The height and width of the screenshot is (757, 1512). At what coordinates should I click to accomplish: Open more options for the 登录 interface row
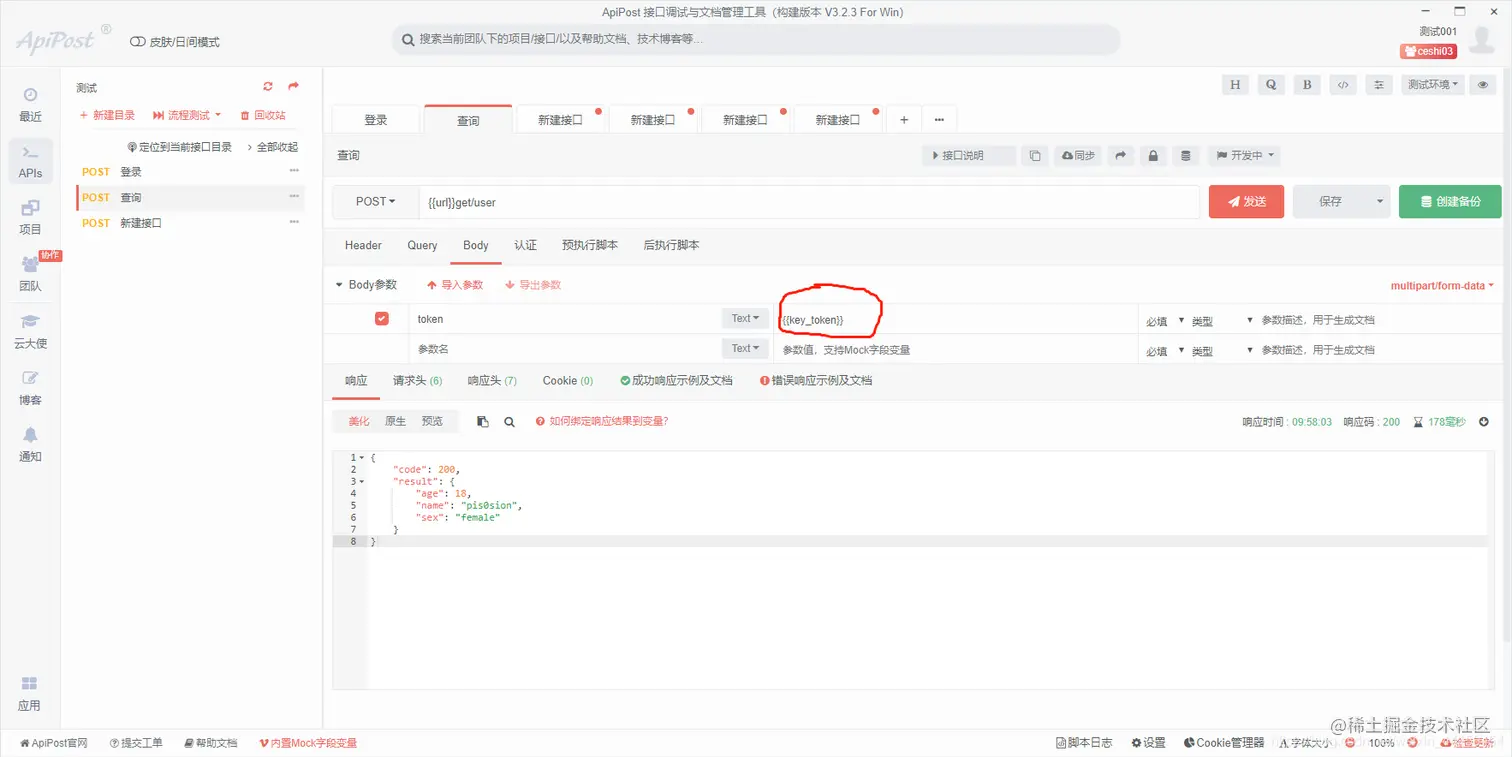[x=294, y=171]
